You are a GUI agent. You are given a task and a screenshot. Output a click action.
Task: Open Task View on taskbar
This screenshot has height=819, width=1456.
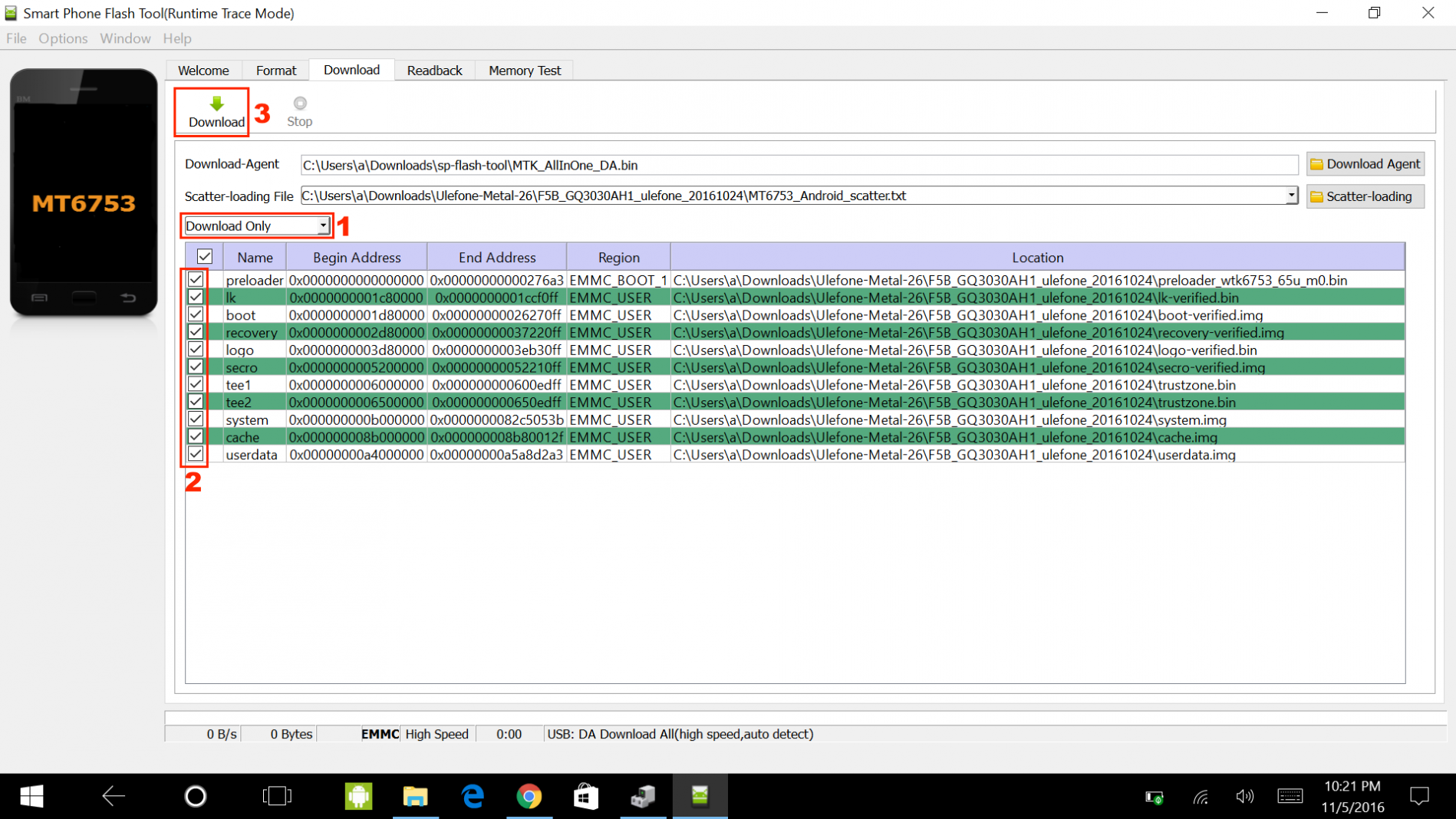pos(277,796)
